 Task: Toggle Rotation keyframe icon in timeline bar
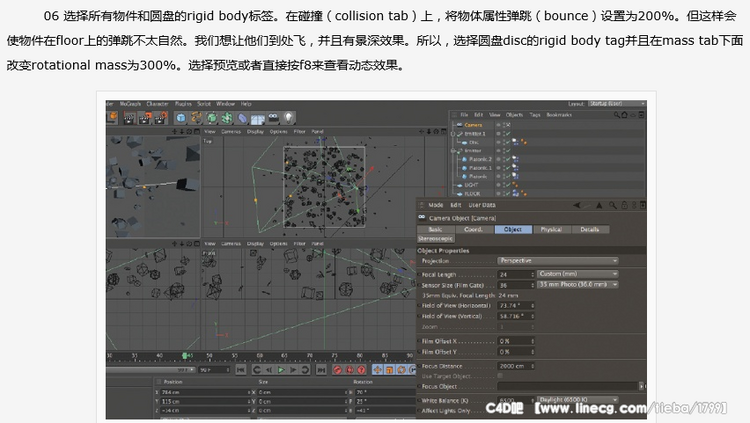click(x=401, y=370)
